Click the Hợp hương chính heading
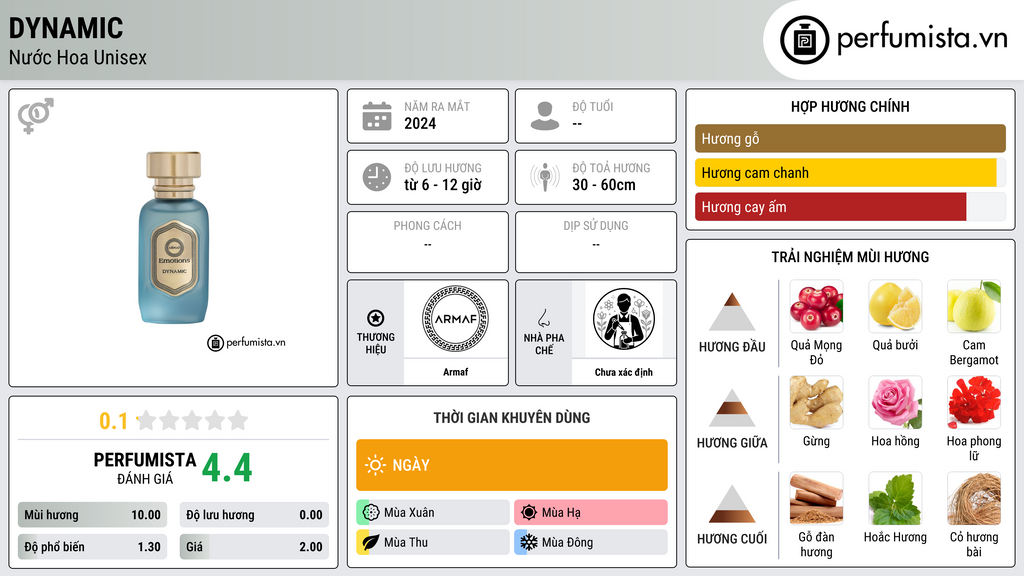1024x576 pixels. click(x=850, y=106)
